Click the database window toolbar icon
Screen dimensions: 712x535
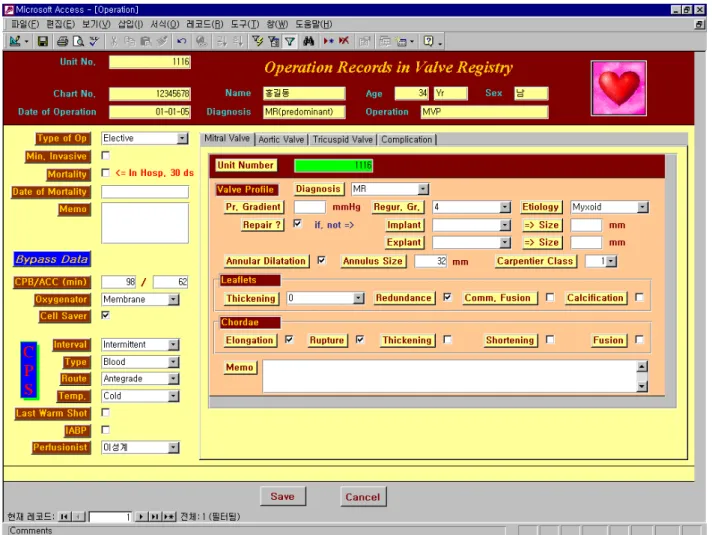pyautogui.click(x=384, y=41)
